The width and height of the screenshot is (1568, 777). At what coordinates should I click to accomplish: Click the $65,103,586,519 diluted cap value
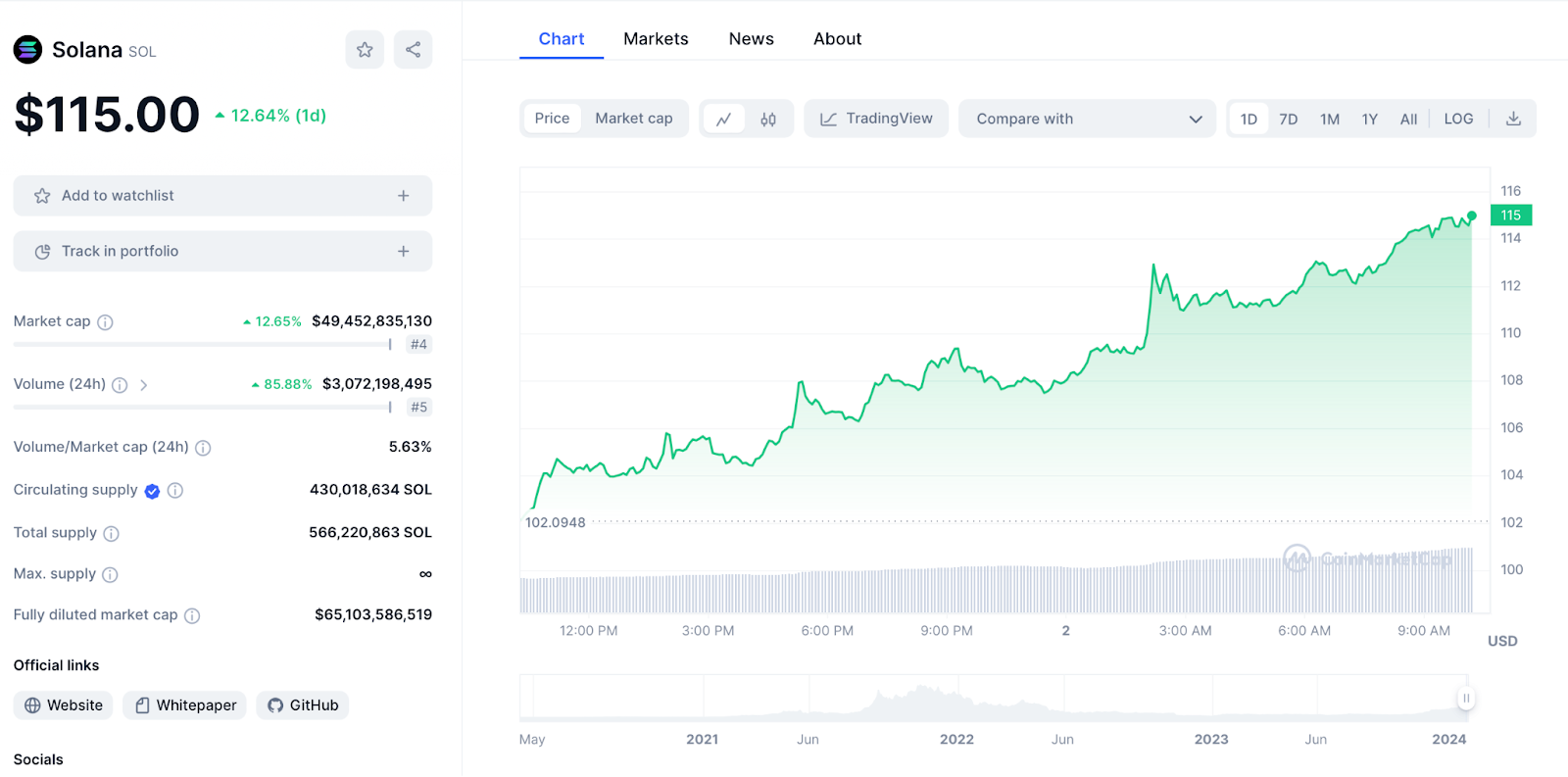coord(373,615)
